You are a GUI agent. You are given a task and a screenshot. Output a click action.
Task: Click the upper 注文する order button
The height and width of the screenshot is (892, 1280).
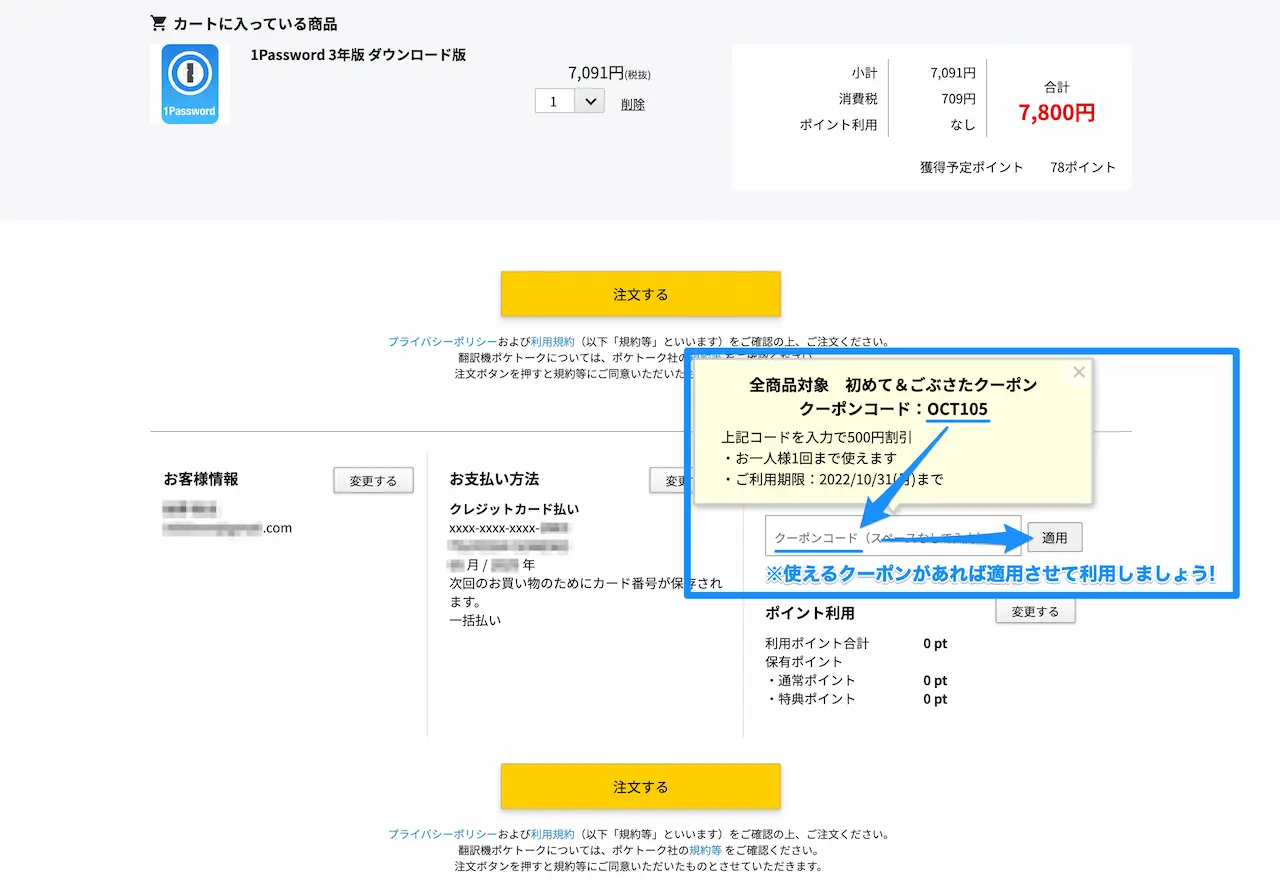tap(640, 294)
